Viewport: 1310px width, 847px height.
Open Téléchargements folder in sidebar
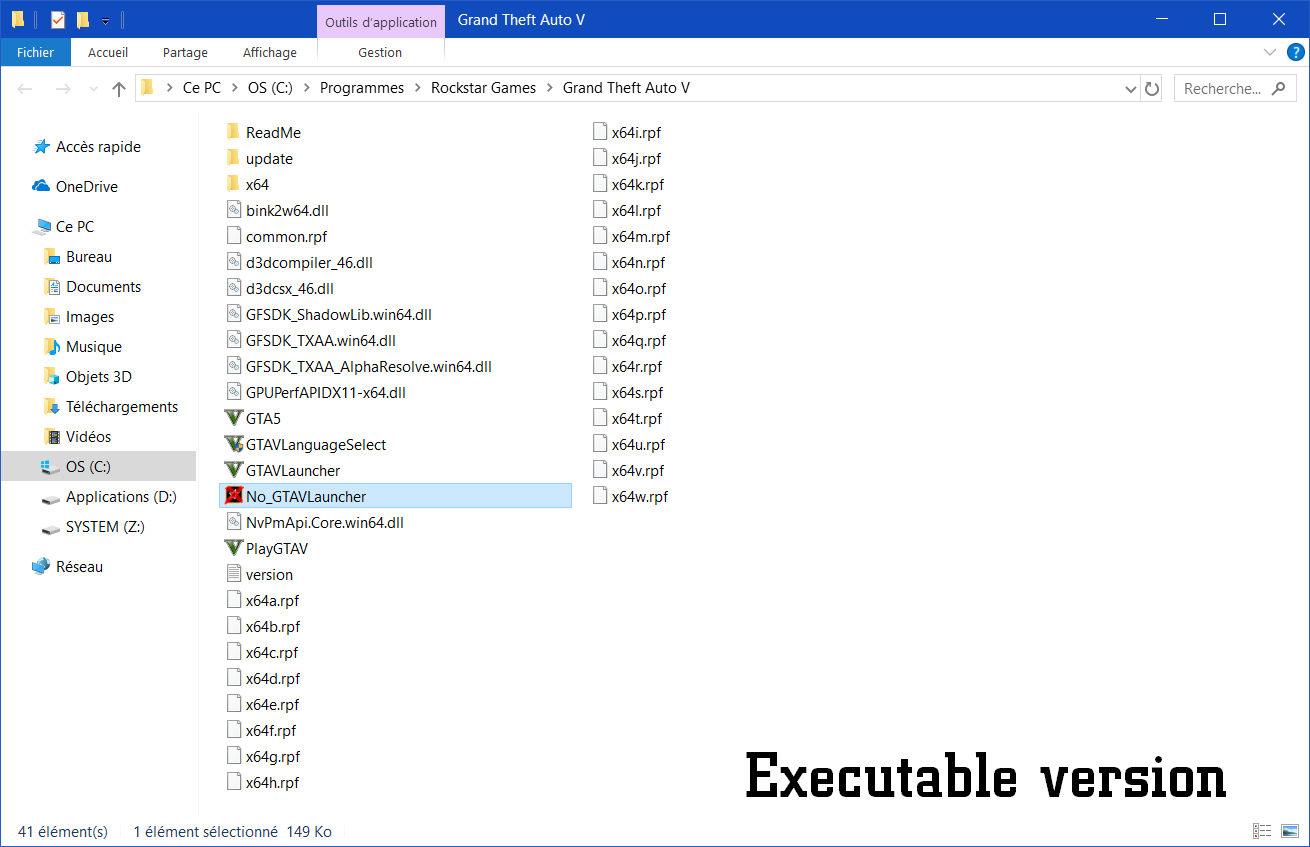(x=111, y=406)
